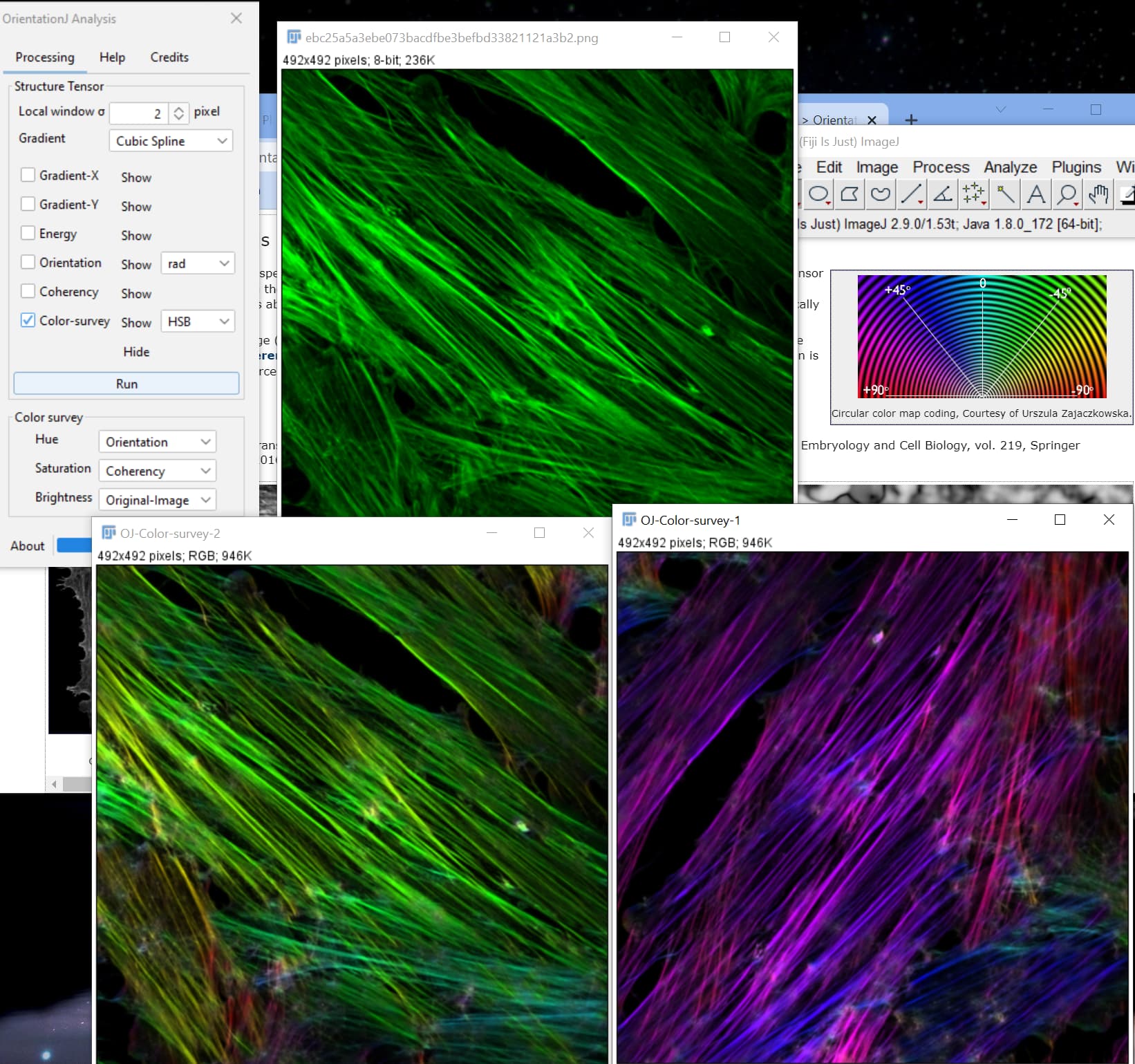Select the Oval selection tool in ImageJ
Screen dimensions: 1135x1064
pyautogui.click(x=819, y=194)
